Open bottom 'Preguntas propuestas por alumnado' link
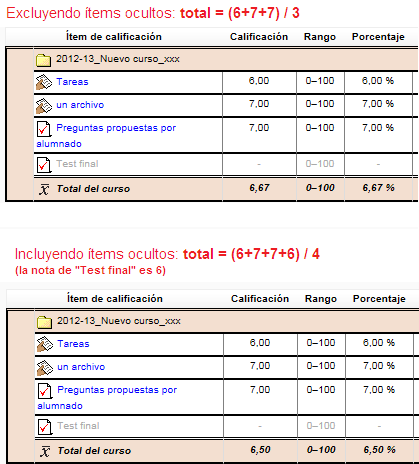The width and height of the screenshot is (419, 464). pyautogui.click(x=107, y=398)
